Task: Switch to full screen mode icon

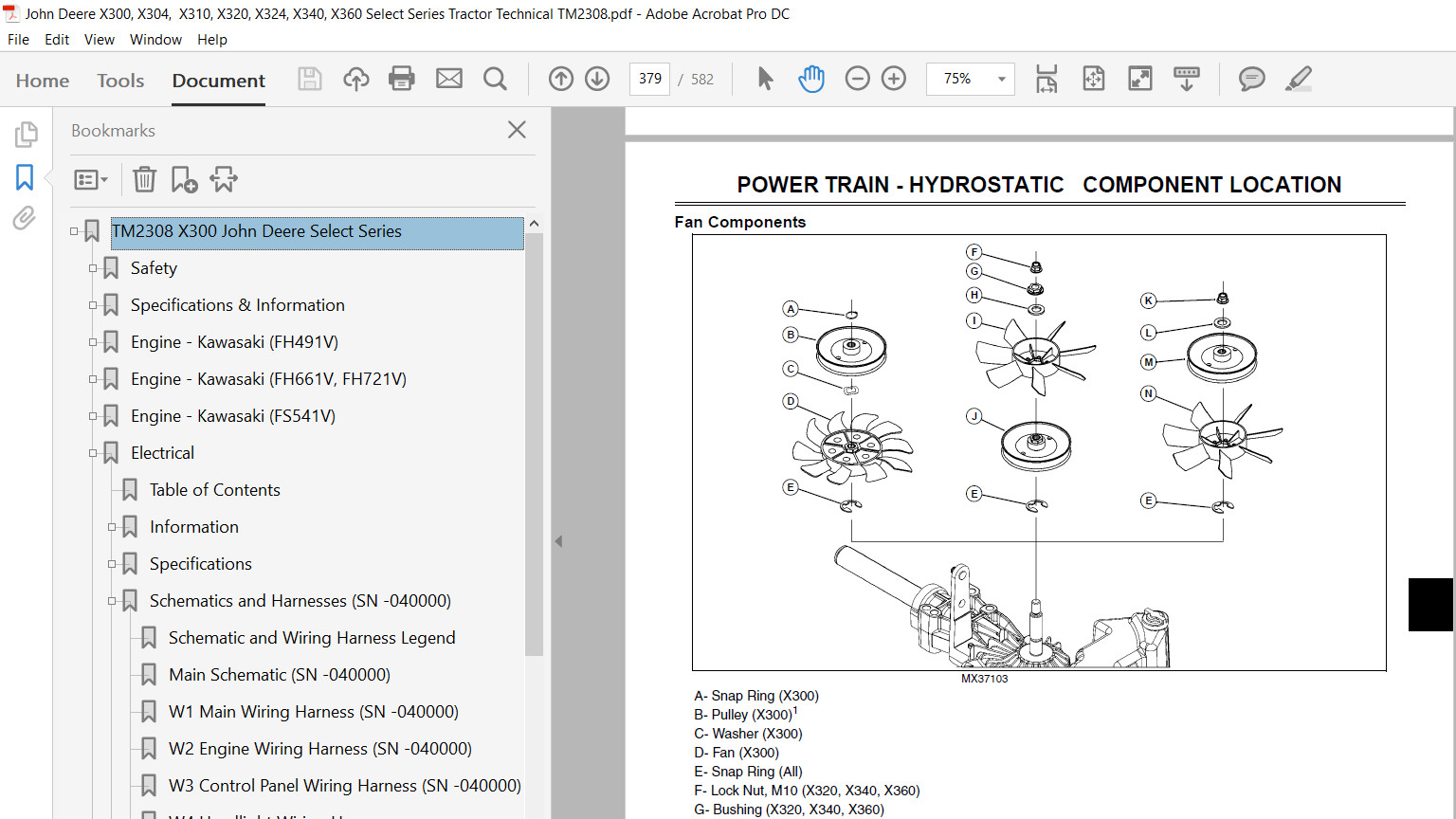Action: (1140, 79)
